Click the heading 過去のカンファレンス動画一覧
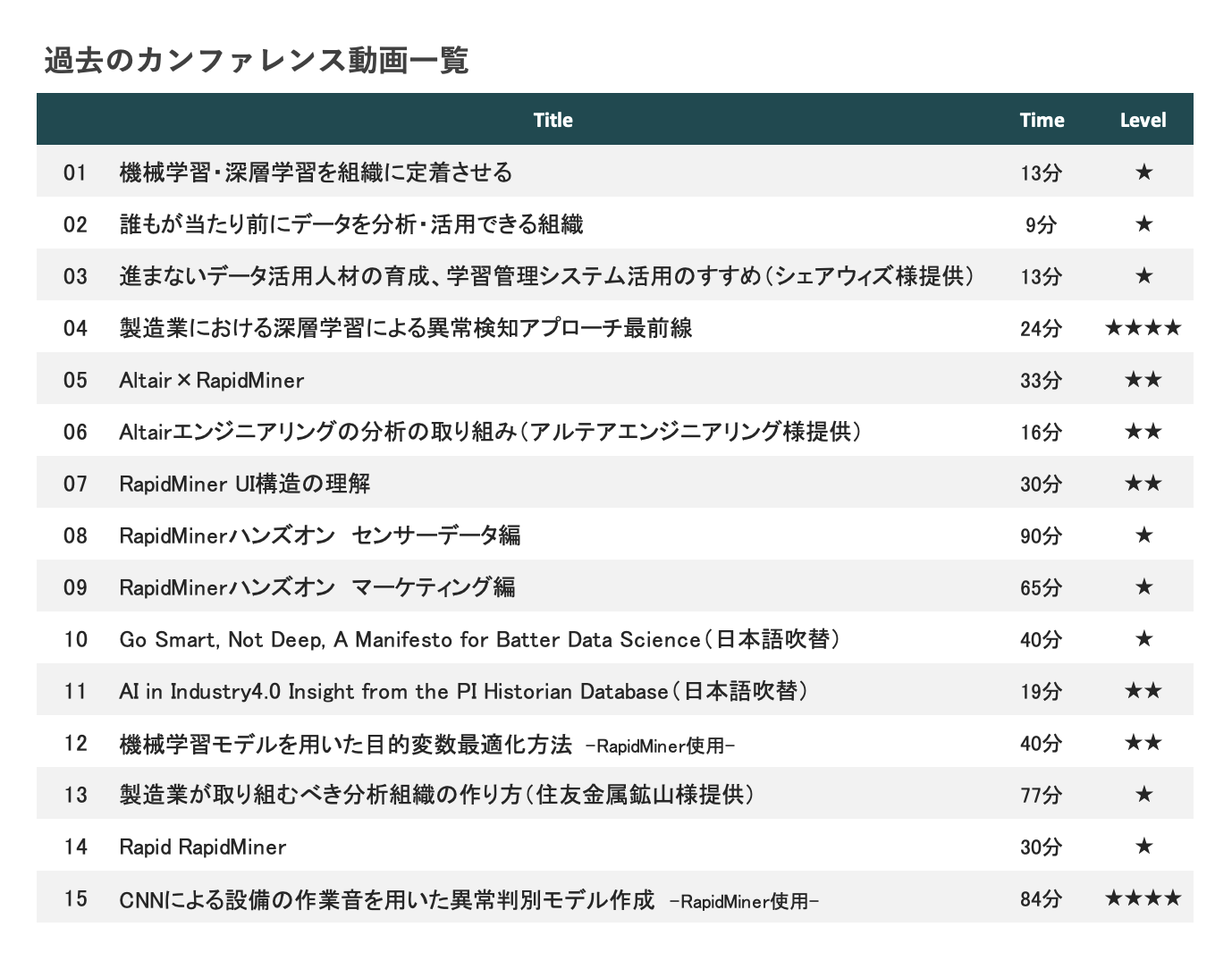This screenshot has height=969, width=1232. coord(256,61)
